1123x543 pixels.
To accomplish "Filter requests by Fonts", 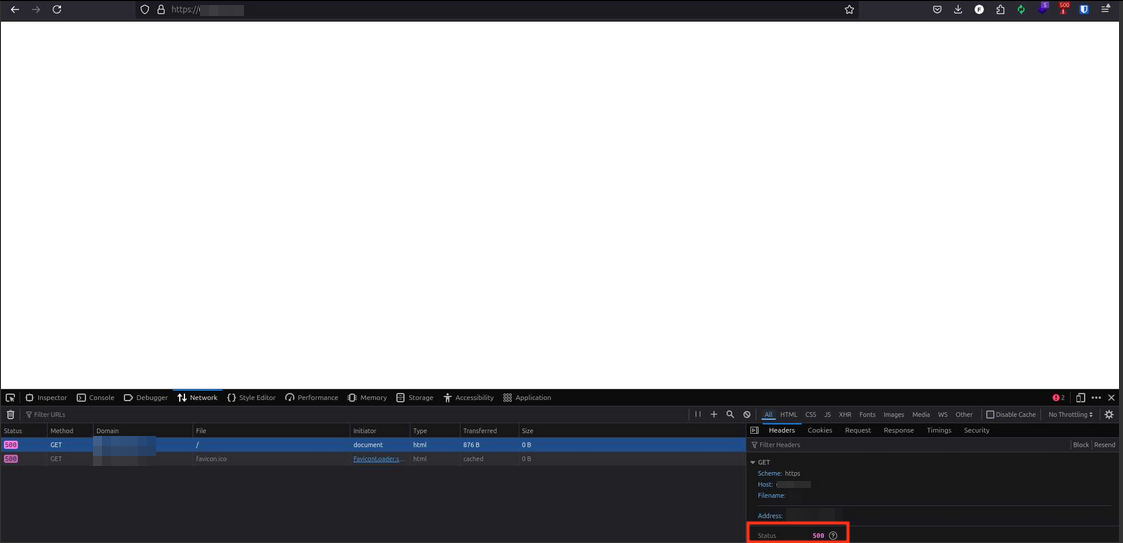I will click(x=867, y=415).
